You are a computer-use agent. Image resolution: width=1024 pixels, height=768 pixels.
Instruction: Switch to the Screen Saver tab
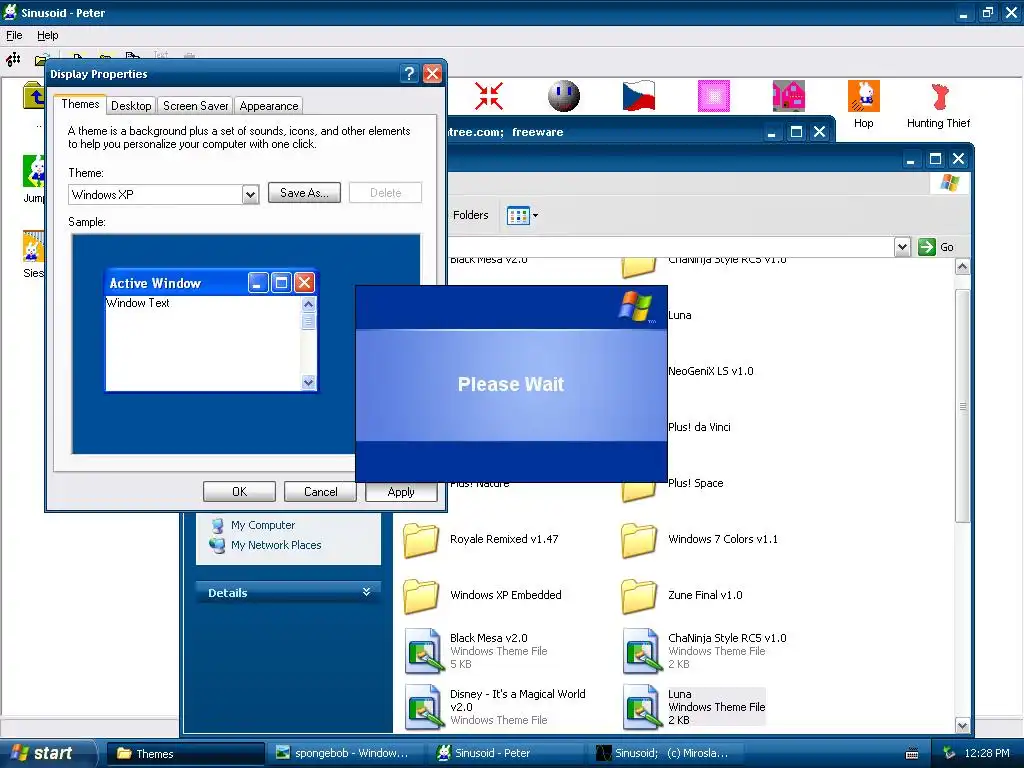tap(195, 106)
